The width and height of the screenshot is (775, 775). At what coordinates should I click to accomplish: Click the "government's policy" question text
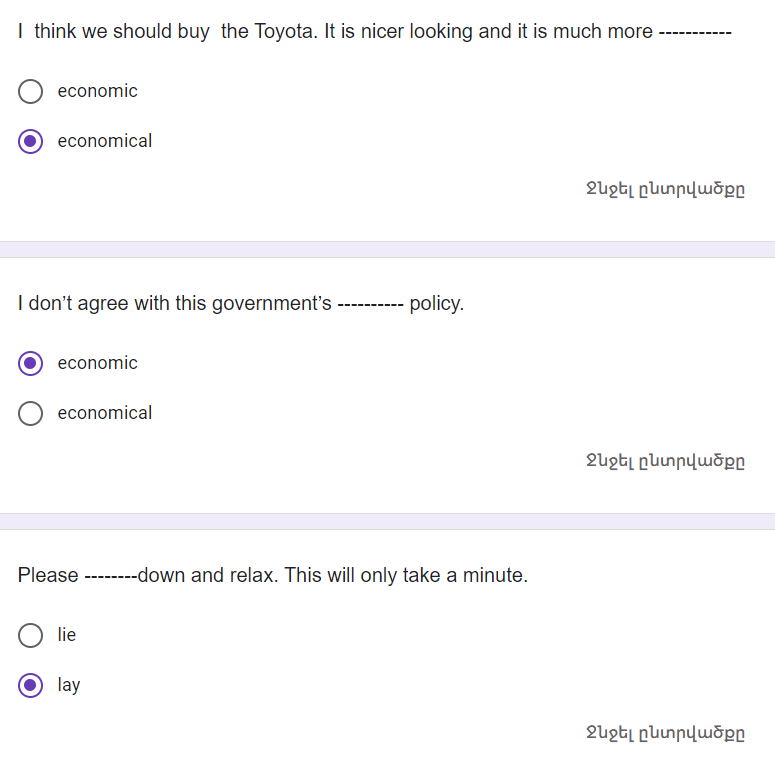click(x=241, y=303)
